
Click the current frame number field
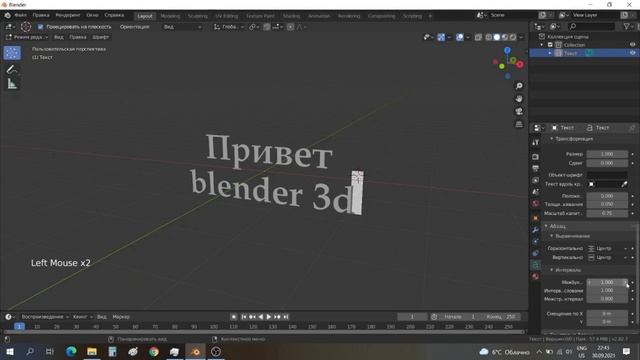[x=412, y=317]
